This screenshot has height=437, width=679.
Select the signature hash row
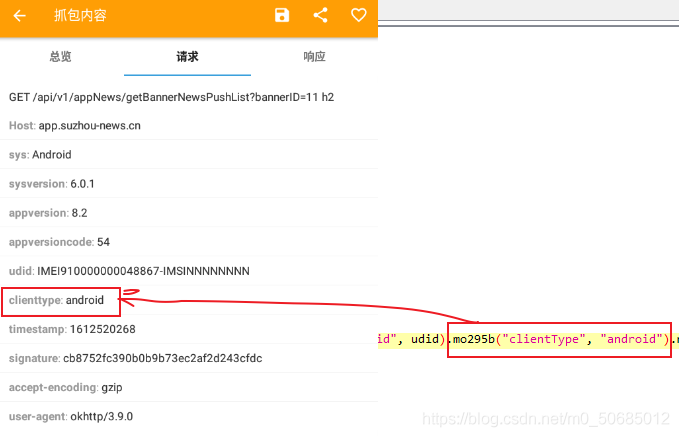point(189,358)
